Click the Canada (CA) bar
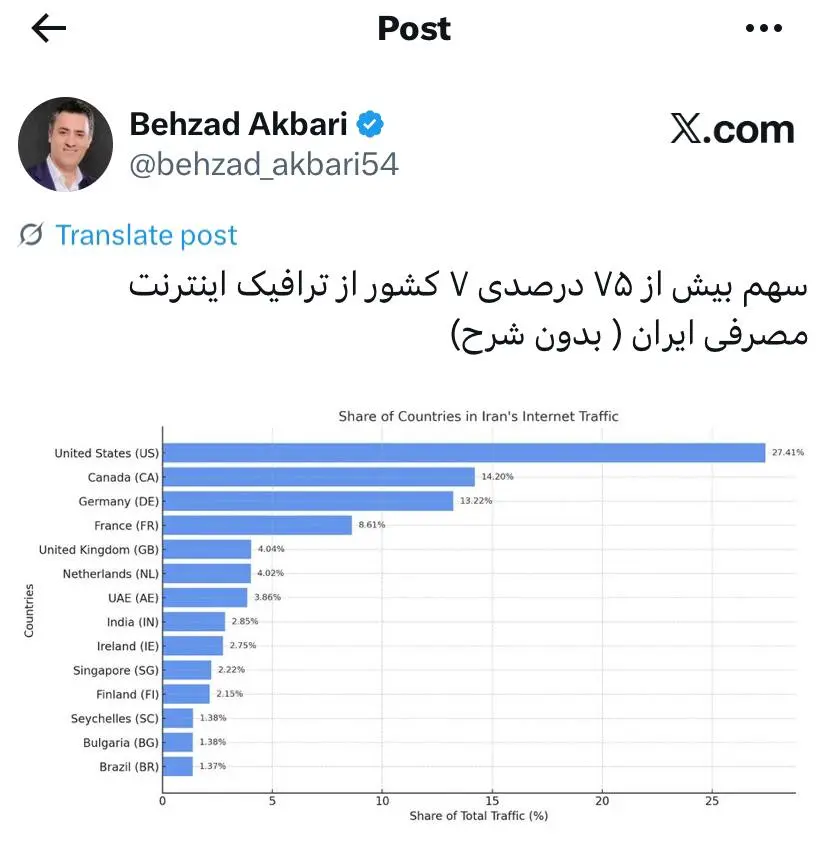 pos(318,477)
